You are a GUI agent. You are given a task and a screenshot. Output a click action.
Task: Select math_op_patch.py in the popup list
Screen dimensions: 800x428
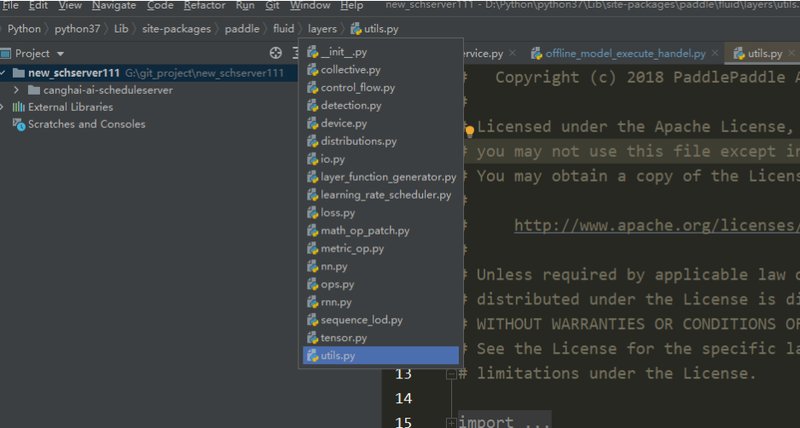(x=381, y=231)
